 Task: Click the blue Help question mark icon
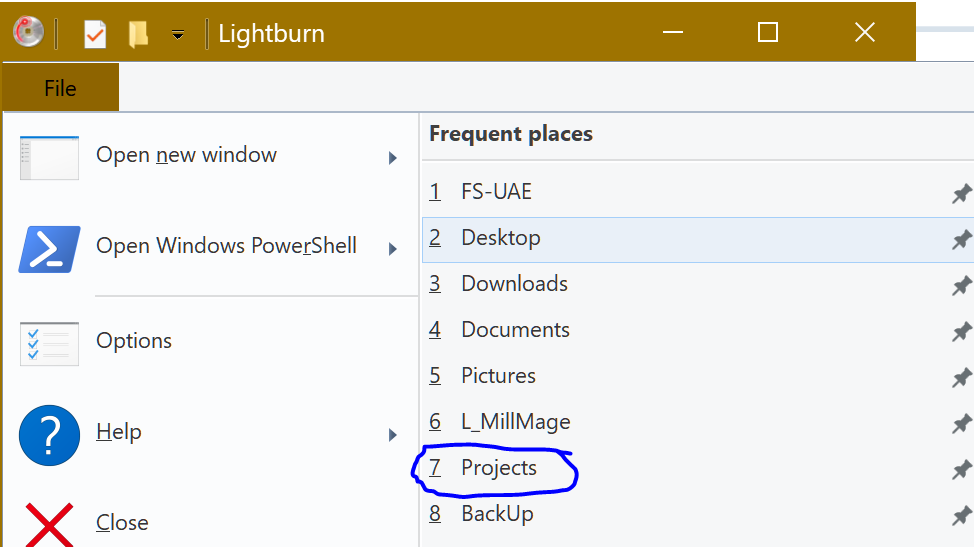[48, 435]
